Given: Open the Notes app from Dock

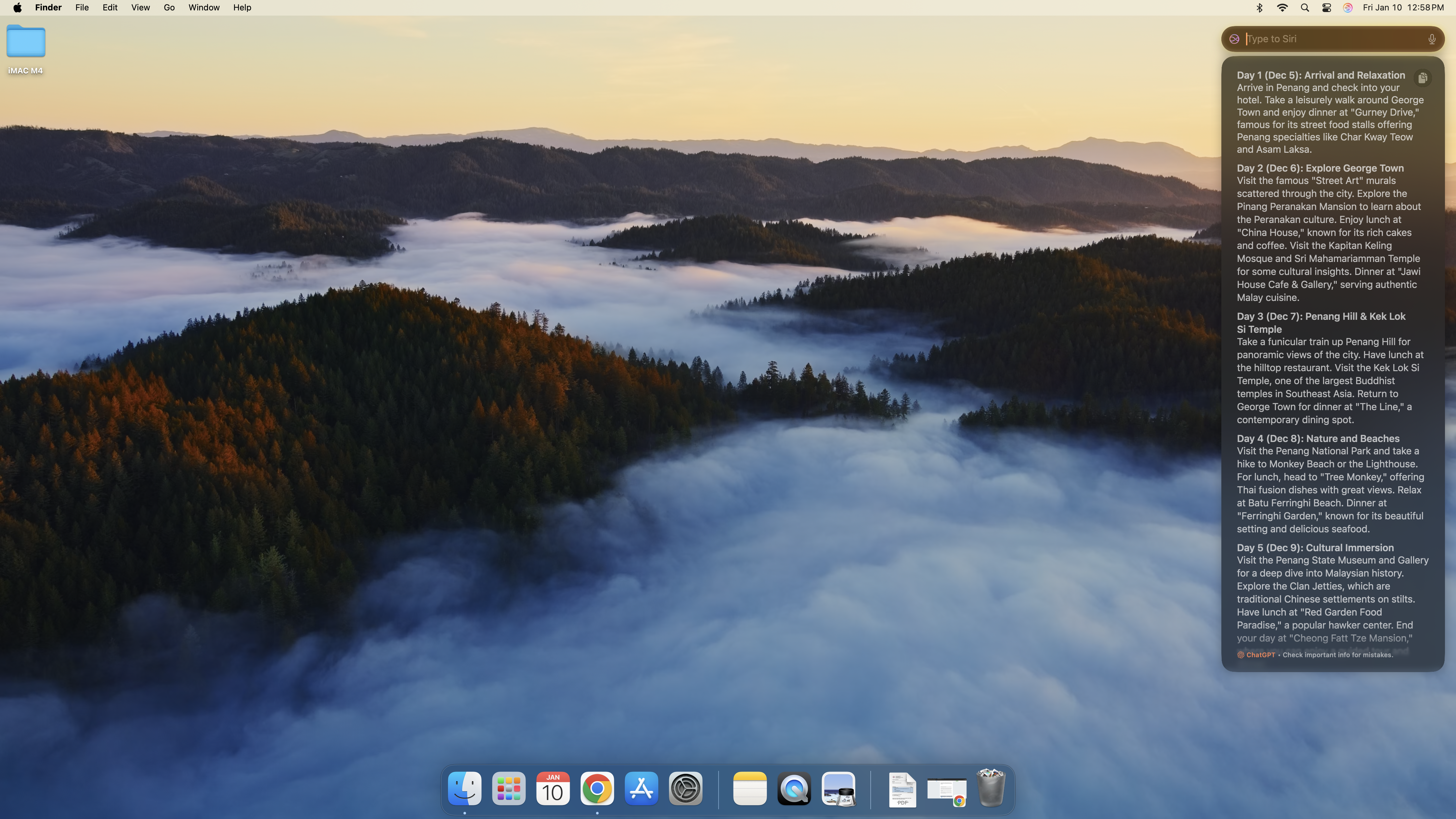Looking at the screenshot, I should coord(749,788).
